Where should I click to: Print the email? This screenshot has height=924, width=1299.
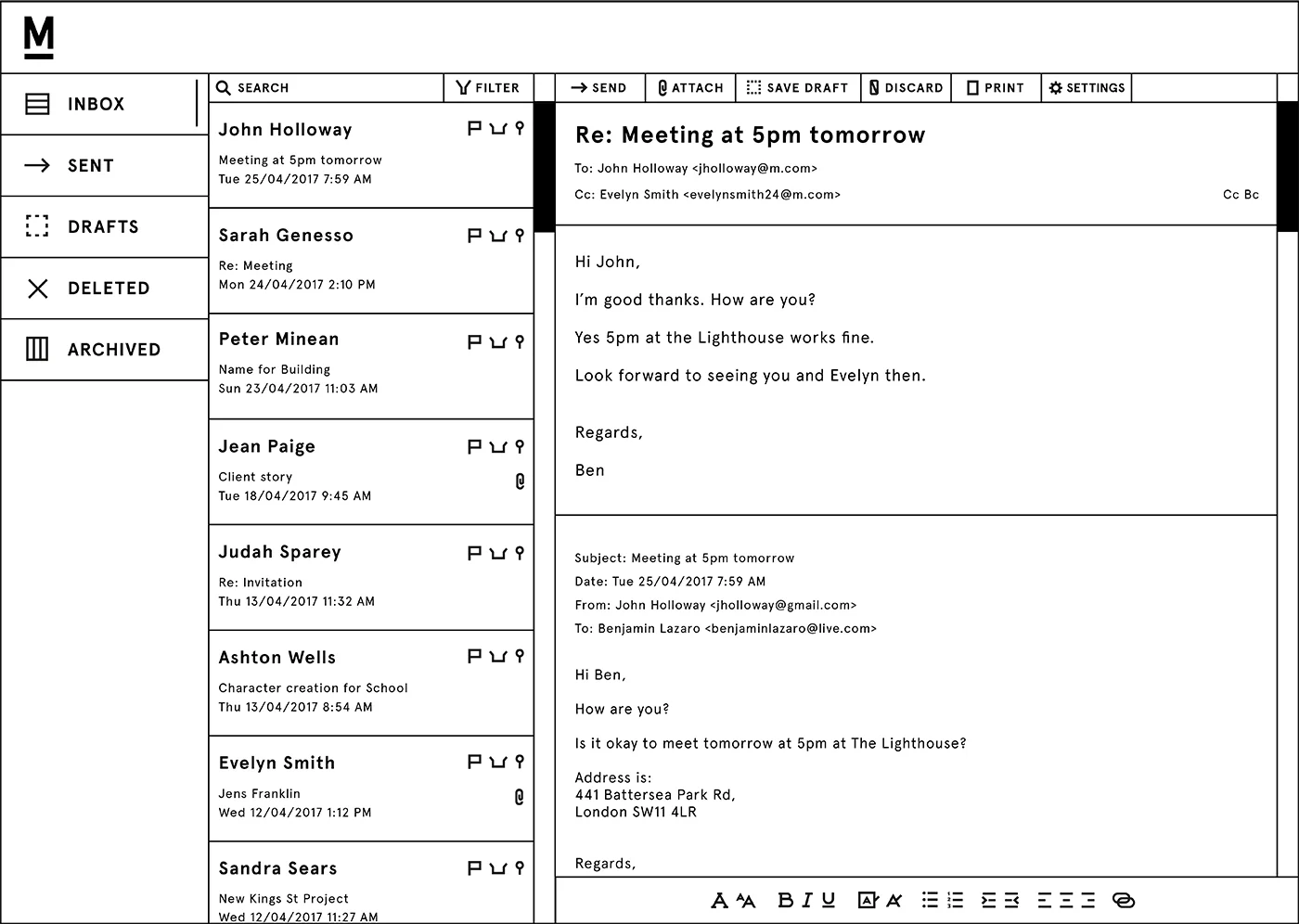pos(996,88)
